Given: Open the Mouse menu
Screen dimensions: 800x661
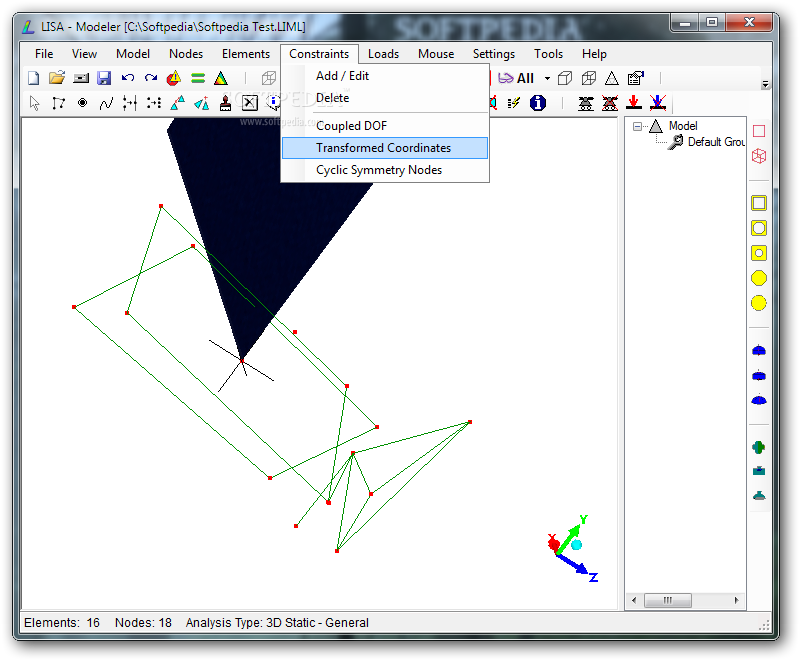Looking at the screenshot, I should click(x=436, y=54).
